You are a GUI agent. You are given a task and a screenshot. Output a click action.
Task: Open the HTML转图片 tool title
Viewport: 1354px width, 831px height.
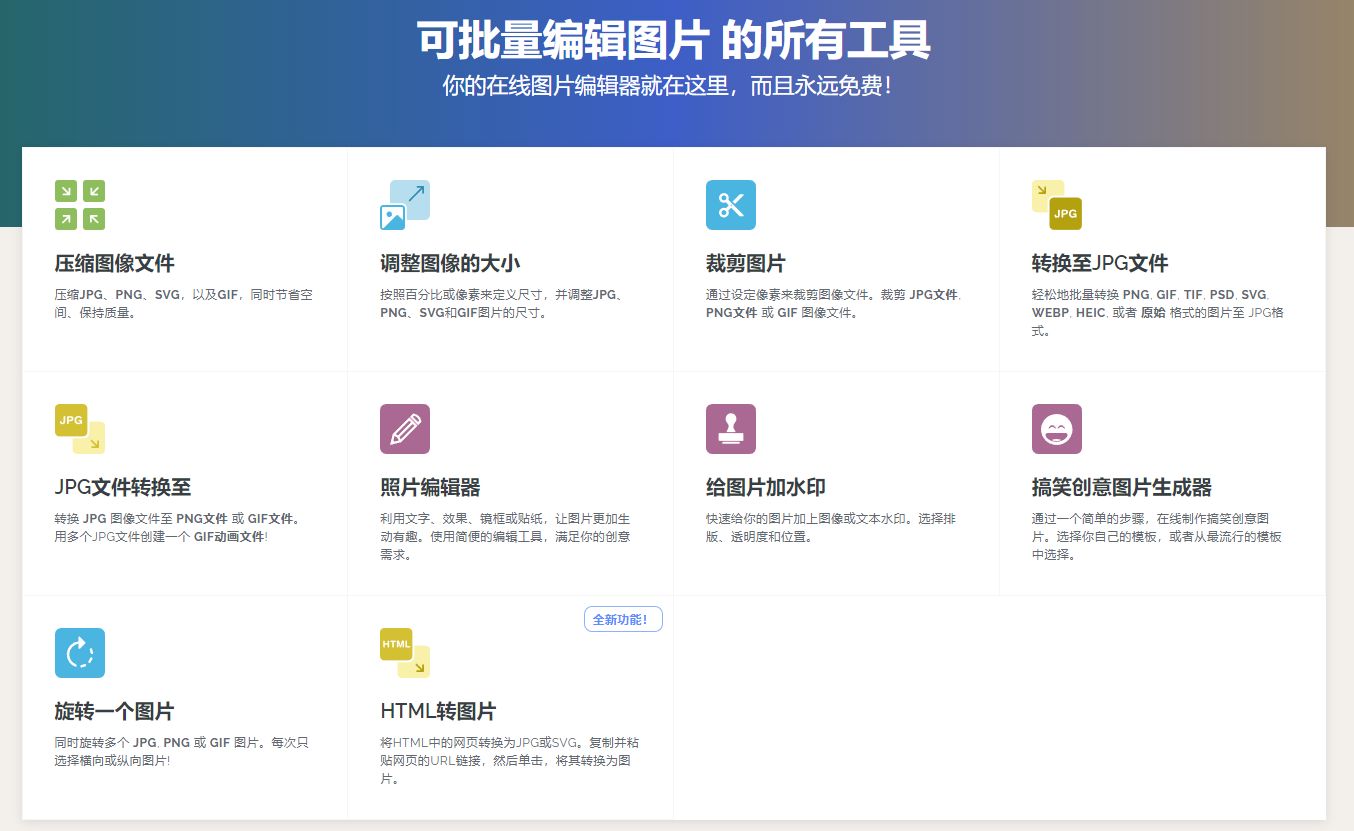438,712
